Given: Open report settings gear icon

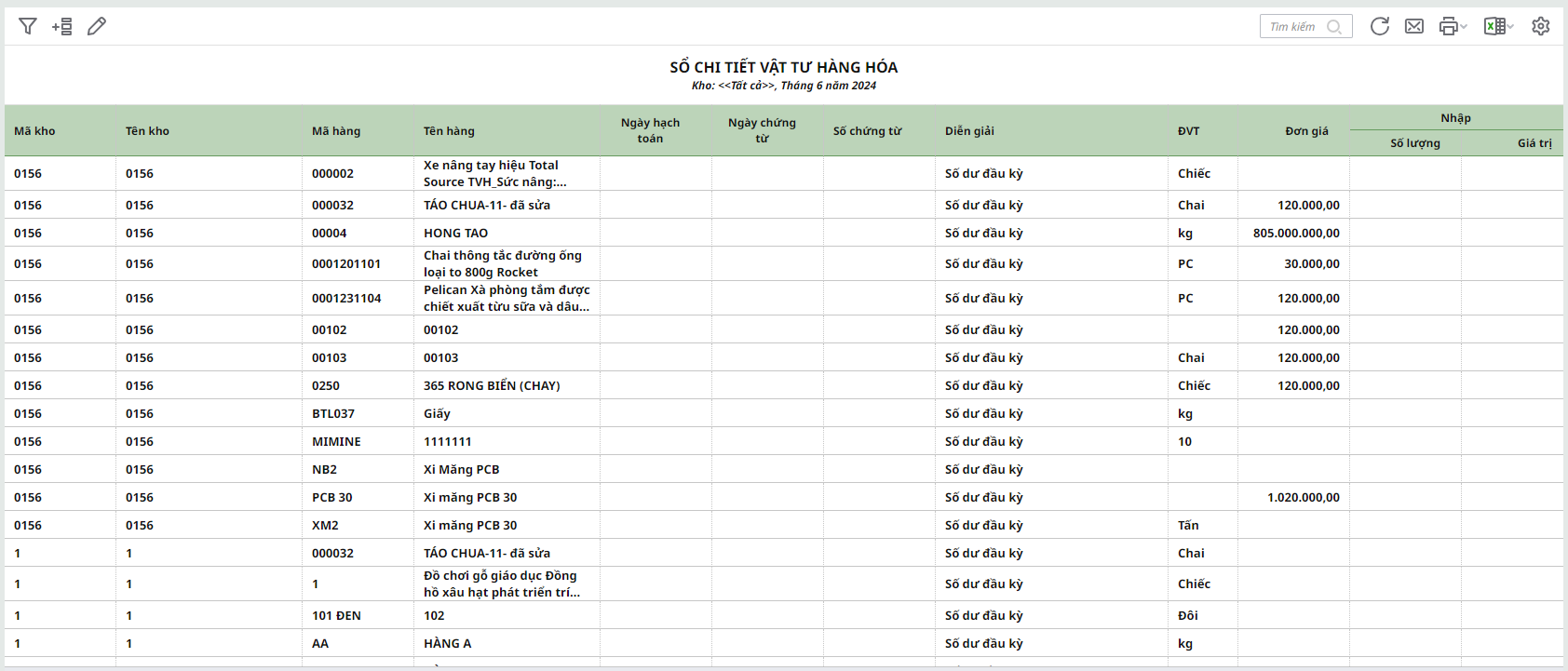Looking at the screenshot, I should coord(1541,26).
